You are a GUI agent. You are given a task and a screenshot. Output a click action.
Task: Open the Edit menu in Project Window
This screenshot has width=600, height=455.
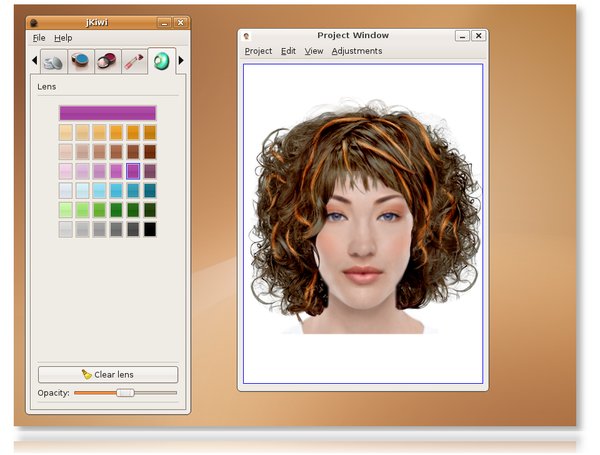(x=288, y=51)
